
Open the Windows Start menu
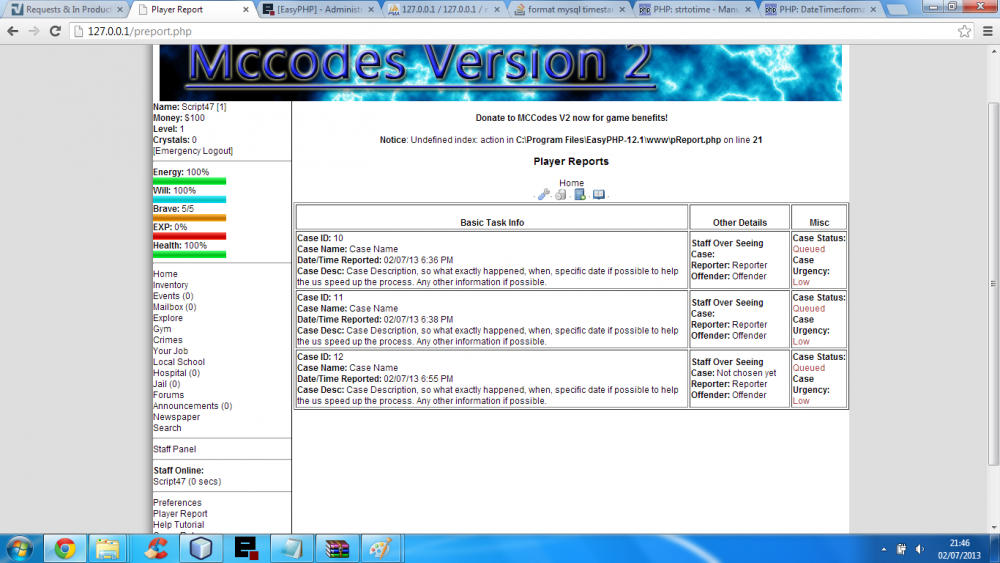(x=19, y=548)
